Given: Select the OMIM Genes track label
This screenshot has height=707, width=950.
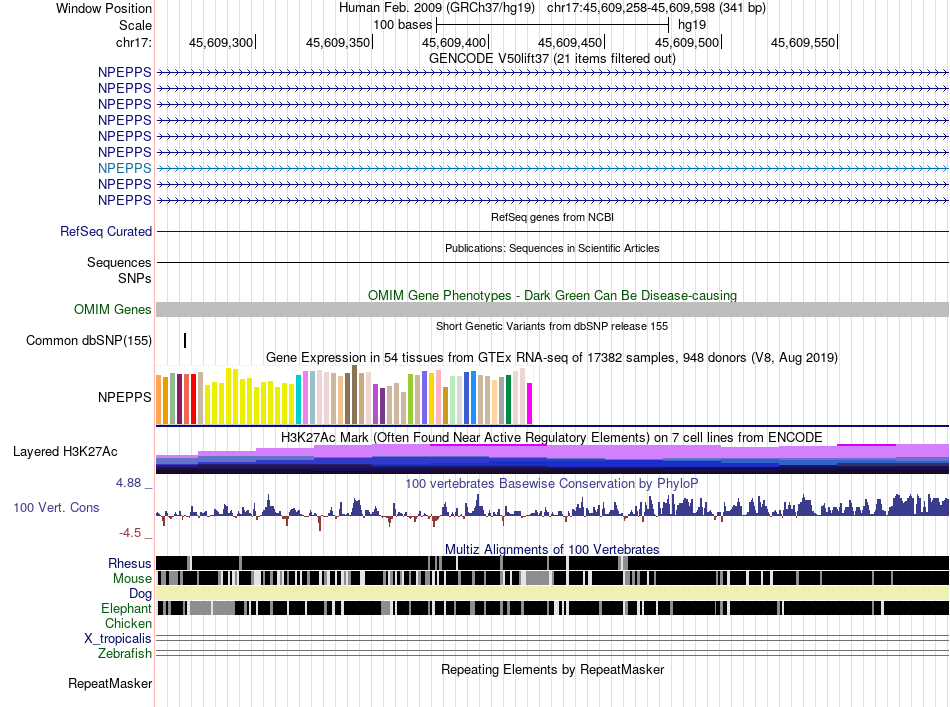Looking at the screenshot, I should pos(113,309).
